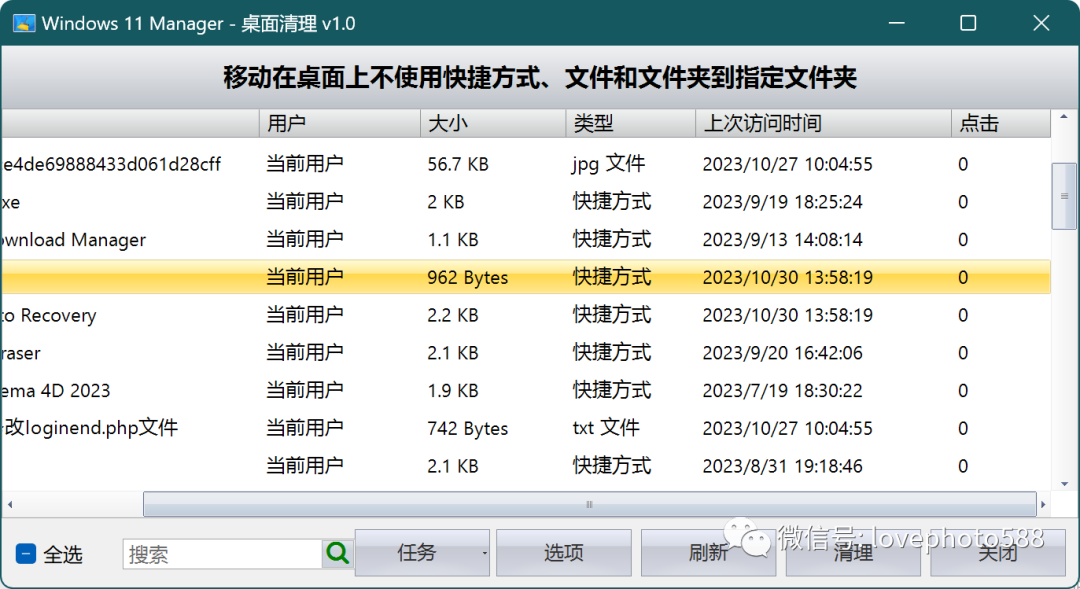Viewport: 1080px width, 589px height.
Task: Sort by the 大小 column header
Action: [x=493, y=123]
